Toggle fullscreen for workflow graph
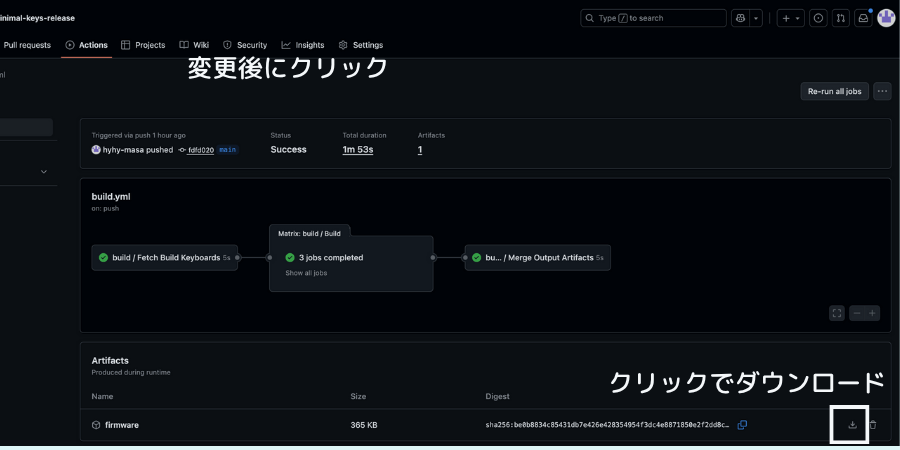The height and width of the screenshot is (450, 900). pyautogui.click(x=837, y=313)
